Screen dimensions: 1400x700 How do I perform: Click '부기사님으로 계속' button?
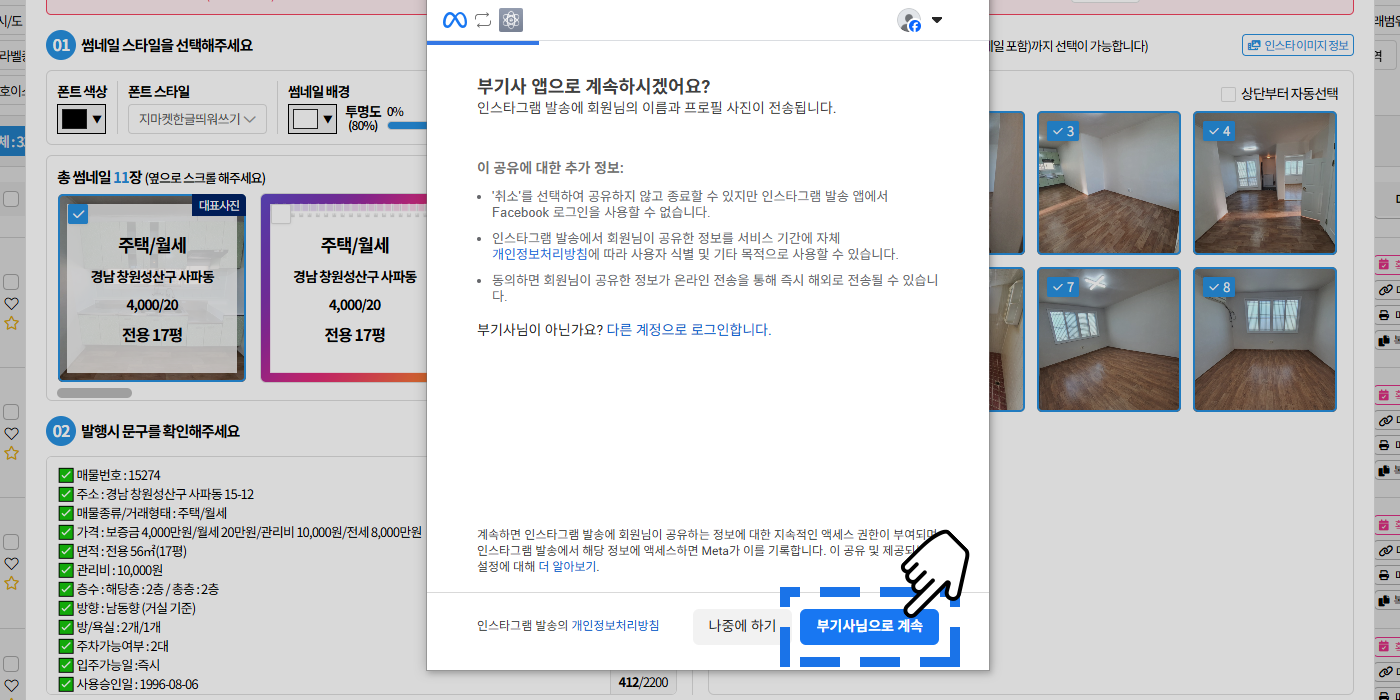(869, 626)
